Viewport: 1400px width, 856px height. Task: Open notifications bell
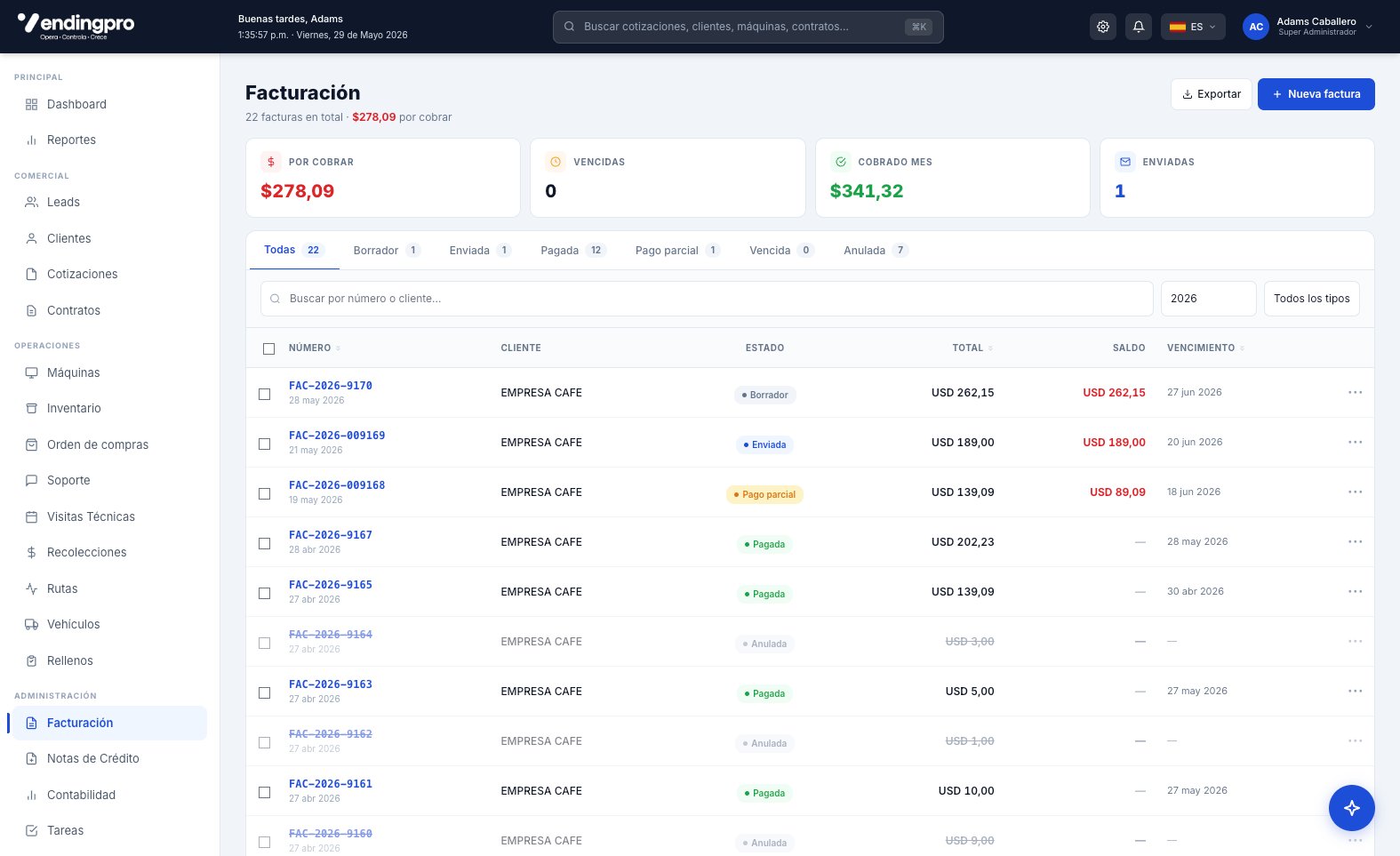tap(1139, 27)
